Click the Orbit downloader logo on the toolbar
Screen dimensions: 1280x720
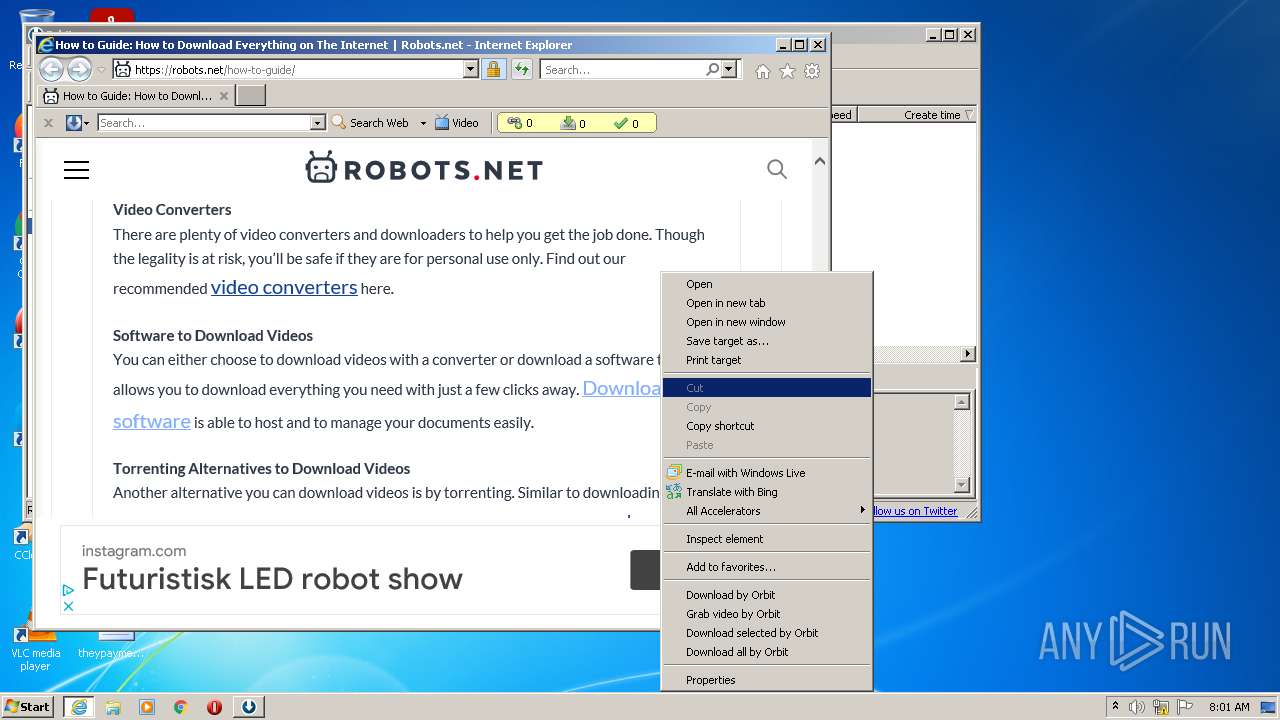[x=73, y=123]
